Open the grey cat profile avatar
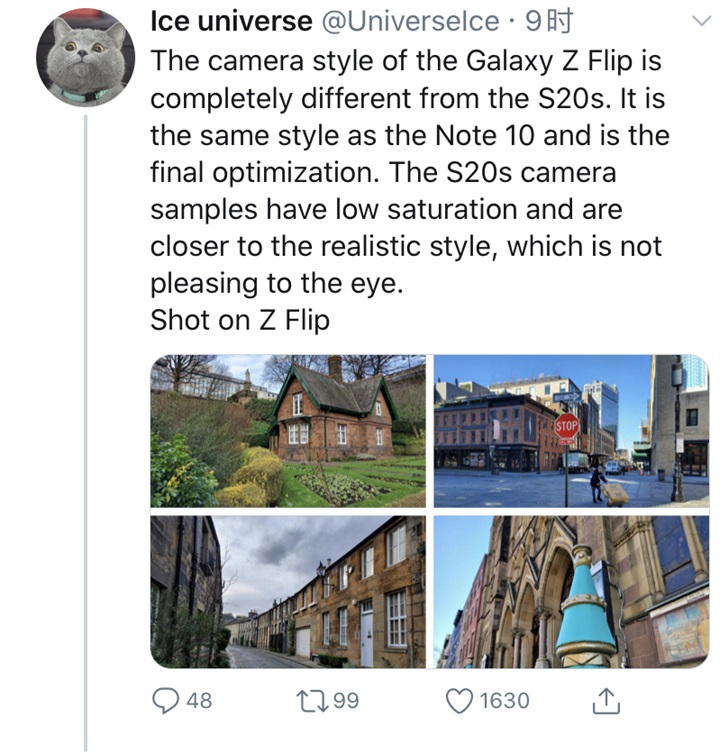Screen dimensions: 728x753 coord(85,58)
